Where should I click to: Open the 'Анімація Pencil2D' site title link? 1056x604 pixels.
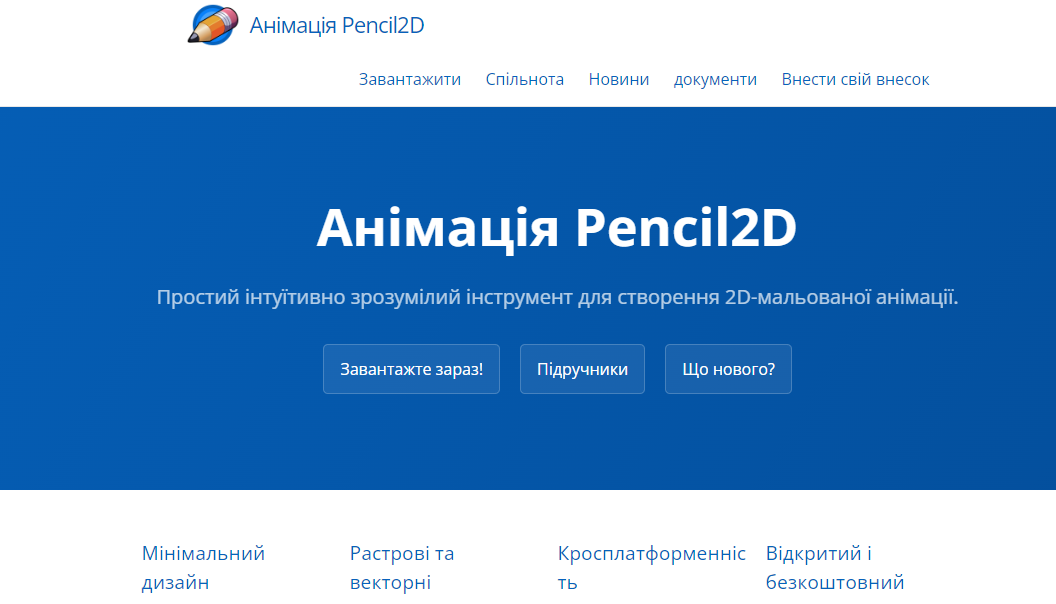pos(337,26)
